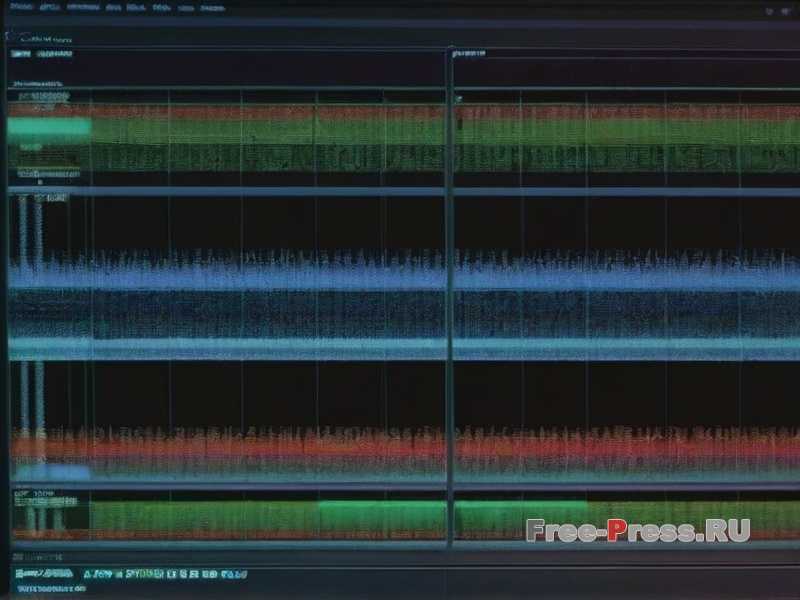Click the top track's name label
800x600 pixels.
[36, 84]
